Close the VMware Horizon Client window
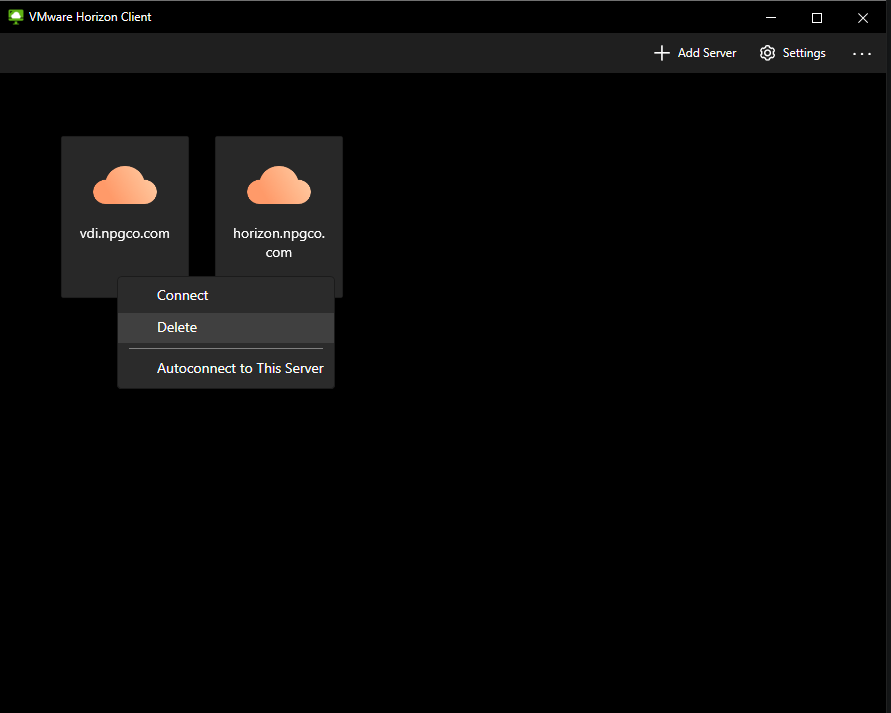Viewport: 891px width, 713px height. click(863, 17)
